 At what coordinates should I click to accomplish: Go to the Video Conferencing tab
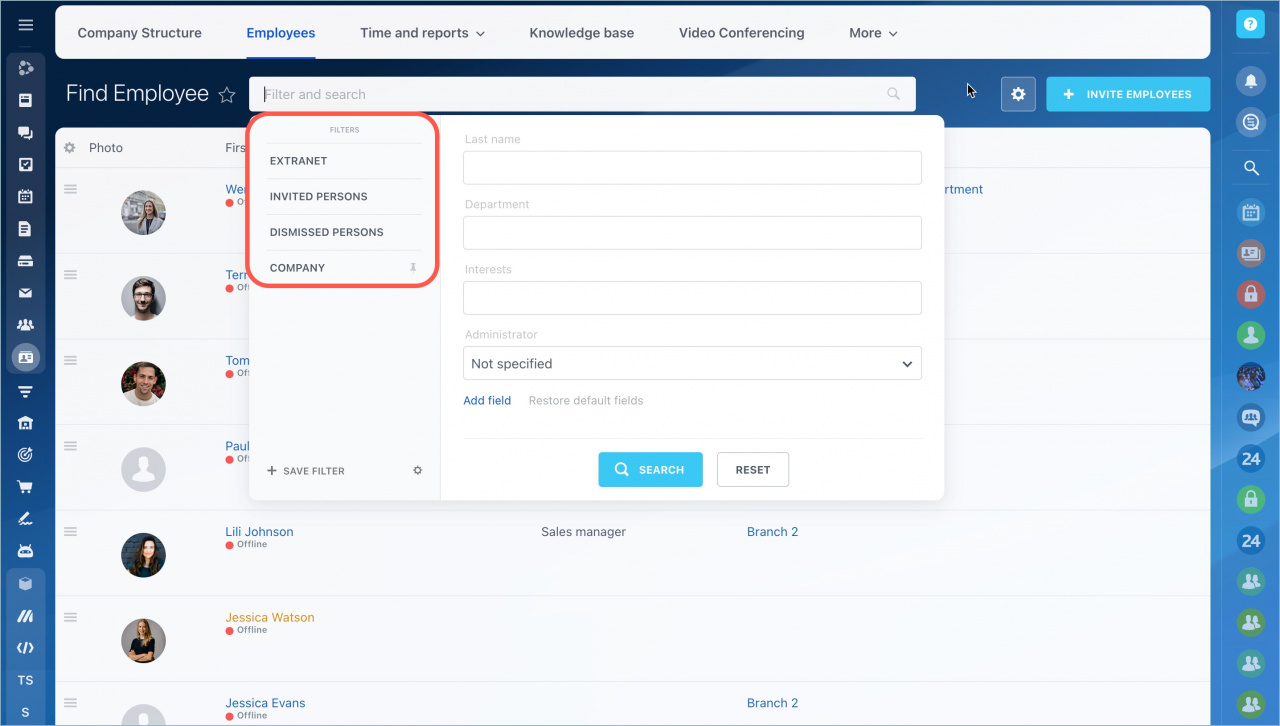[742, 33]
